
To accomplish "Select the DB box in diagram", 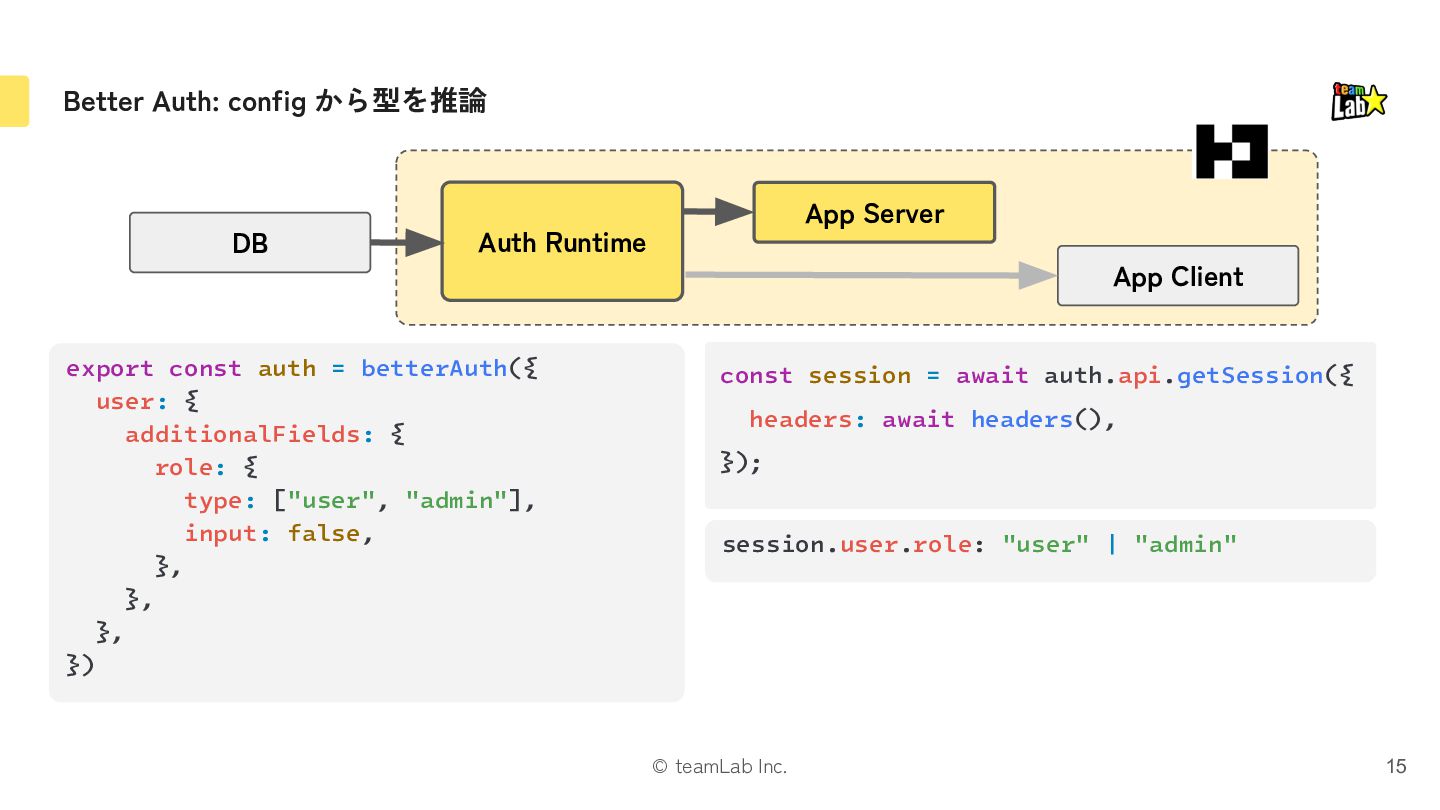I will [x=250, y=242].
